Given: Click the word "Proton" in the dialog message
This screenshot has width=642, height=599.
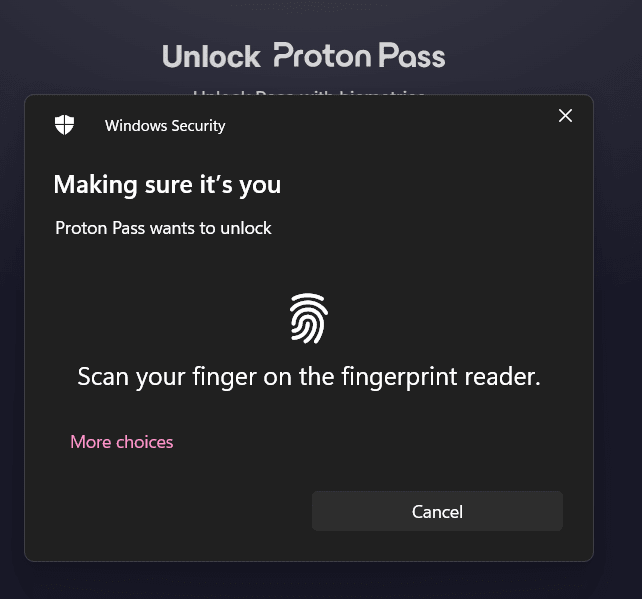Looking at the screenshot, I should tap(81, 228).
